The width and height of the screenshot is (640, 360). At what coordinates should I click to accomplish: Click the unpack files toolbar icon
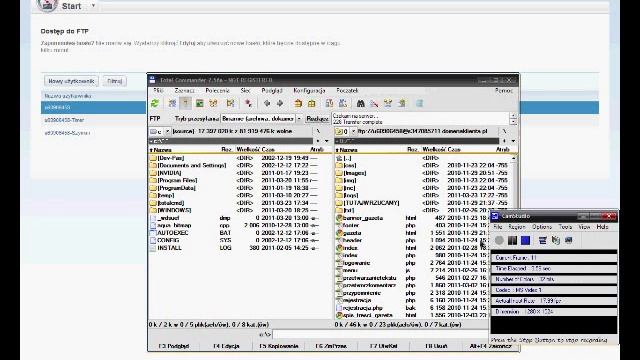coord(311,104)
